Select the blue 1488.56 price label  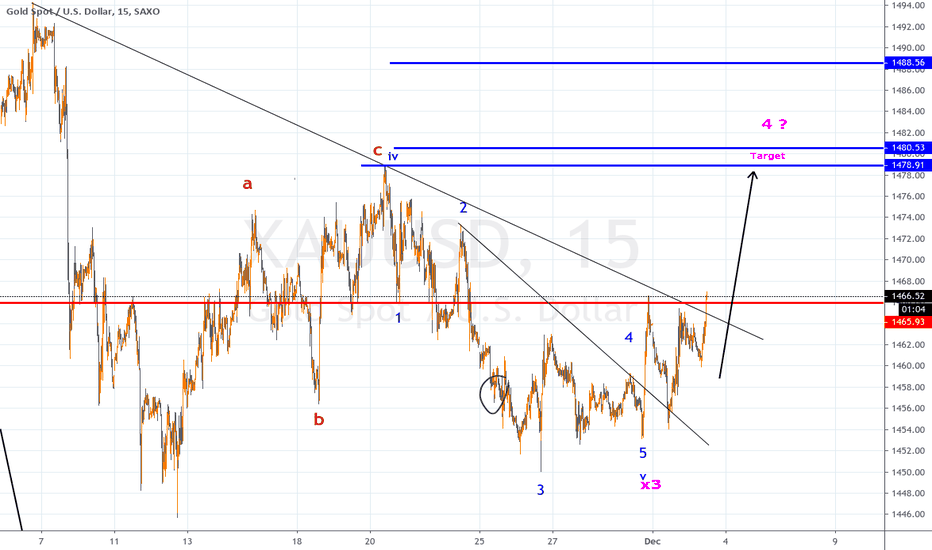[x=907, y=63]
